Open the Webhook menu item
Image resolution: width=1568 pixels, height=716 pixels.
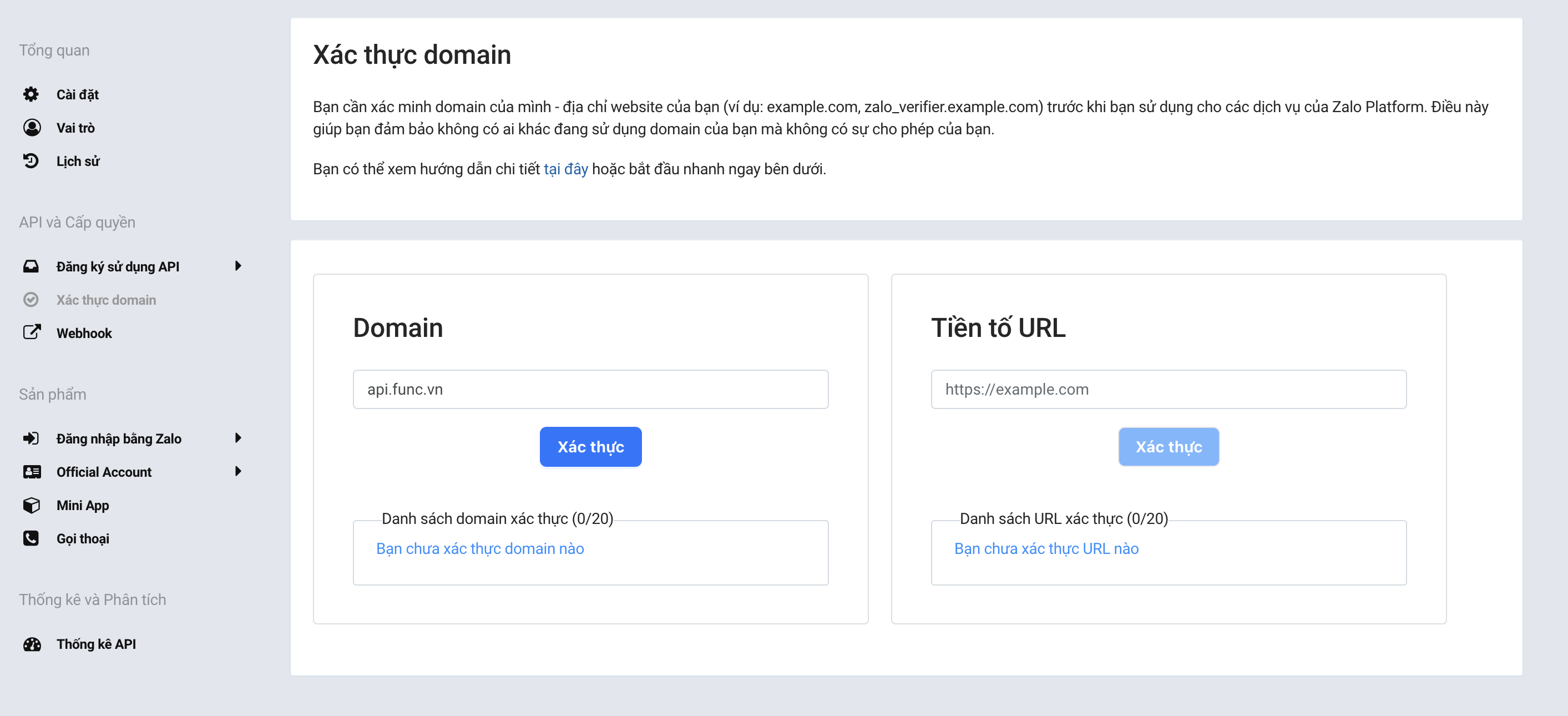84,333
